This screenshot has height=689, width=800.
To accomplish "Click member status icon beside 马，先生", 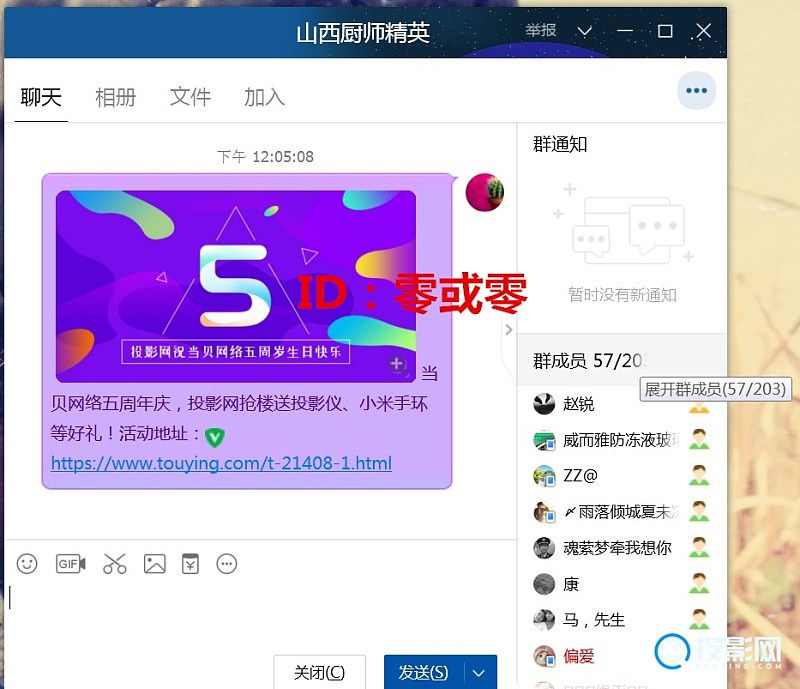I will point(699,620).
